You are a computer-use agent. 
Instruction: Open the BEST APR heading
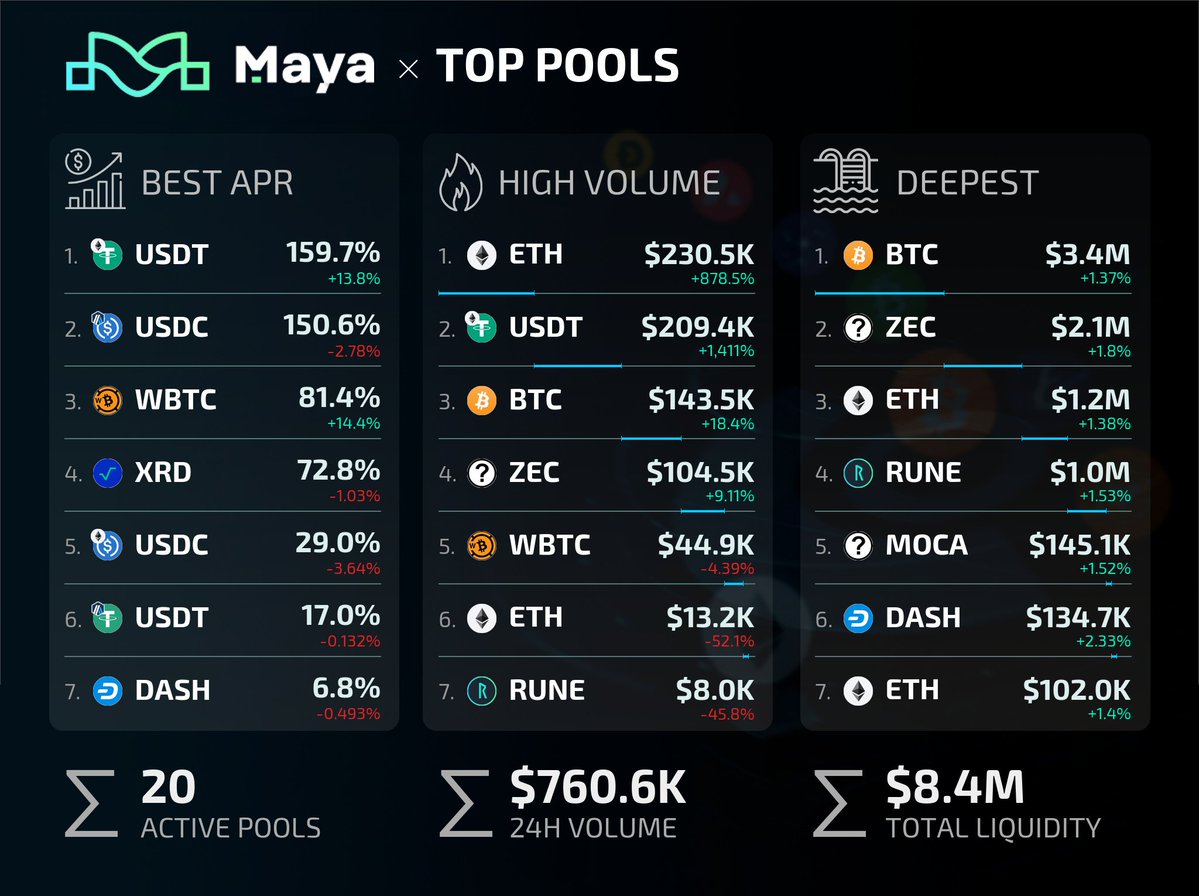(217, 183)
